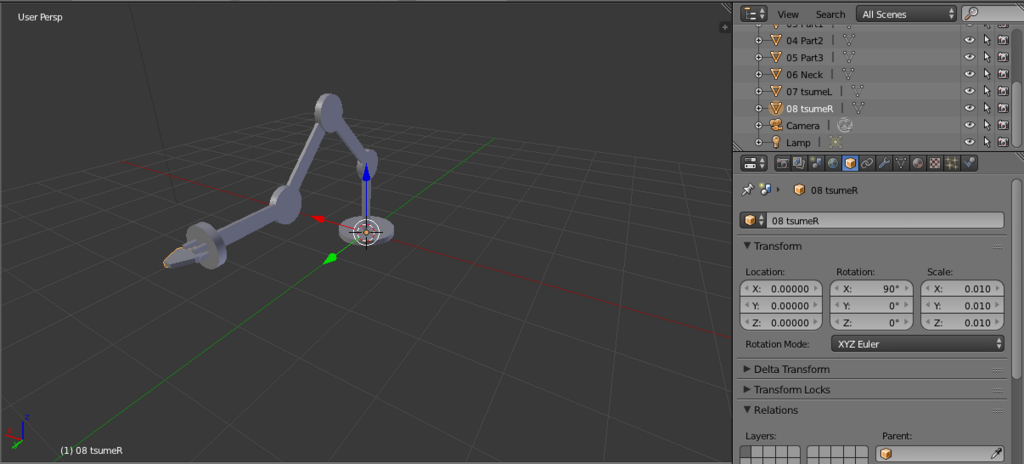Open the Outliner View menu
1024x464 pixels.
click(788, 14)
